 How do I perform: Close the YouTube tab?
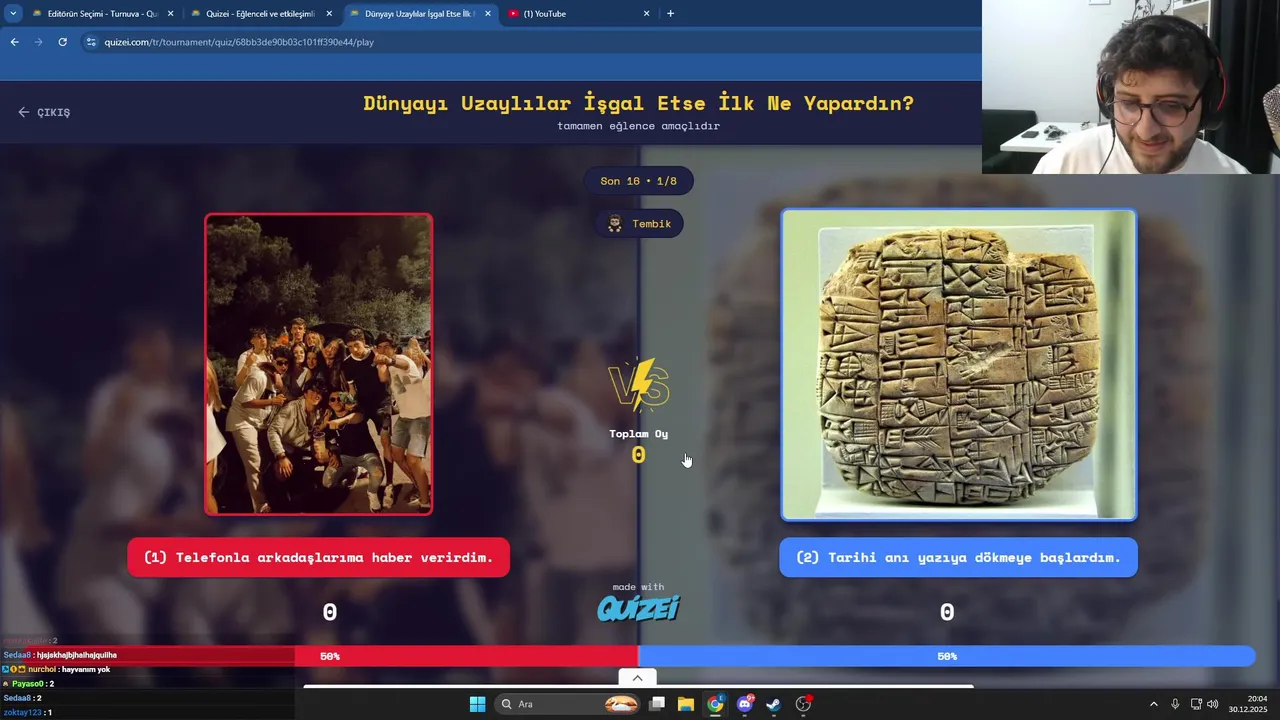646,14
